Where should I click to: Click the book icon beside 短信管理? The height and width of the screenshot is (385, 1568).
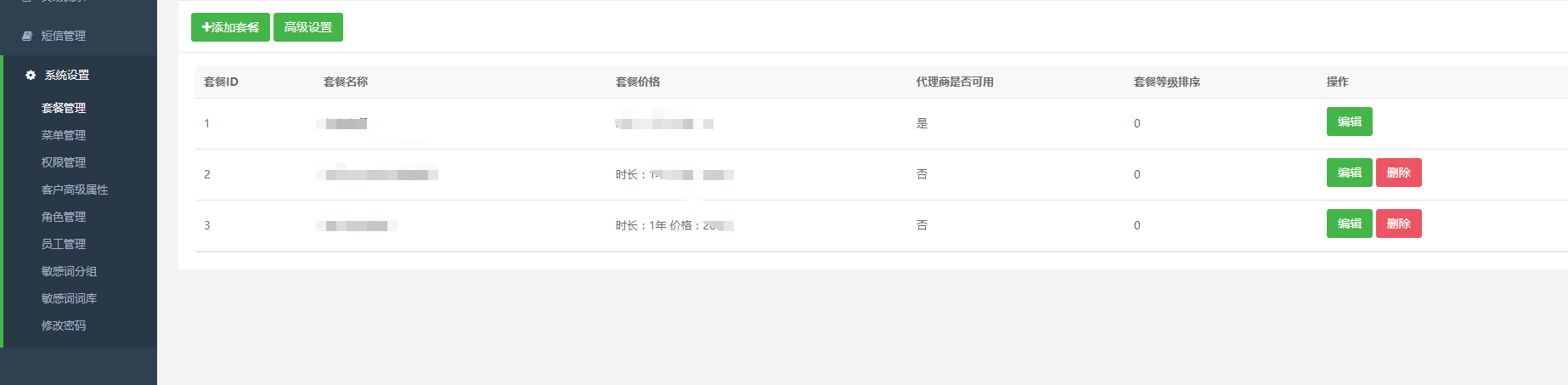(27, 36)
